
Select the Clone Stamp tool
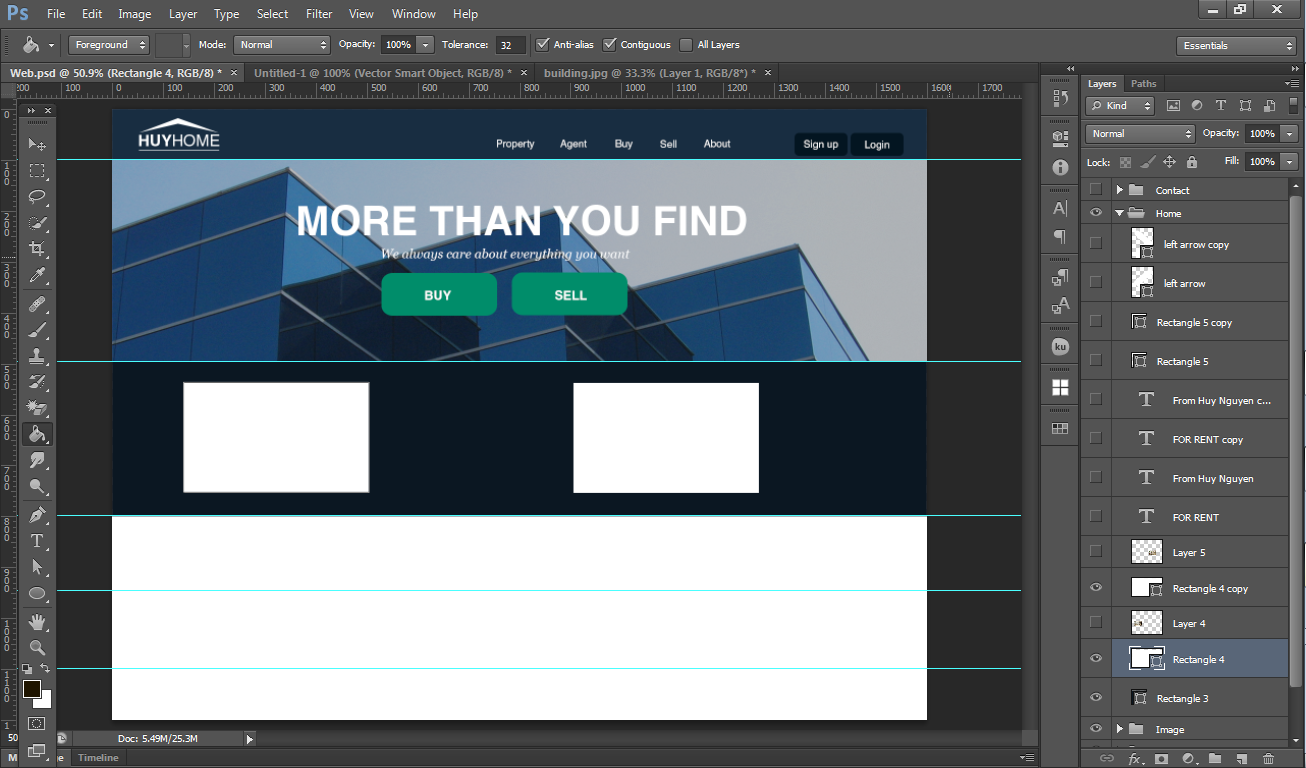point(37,356)
